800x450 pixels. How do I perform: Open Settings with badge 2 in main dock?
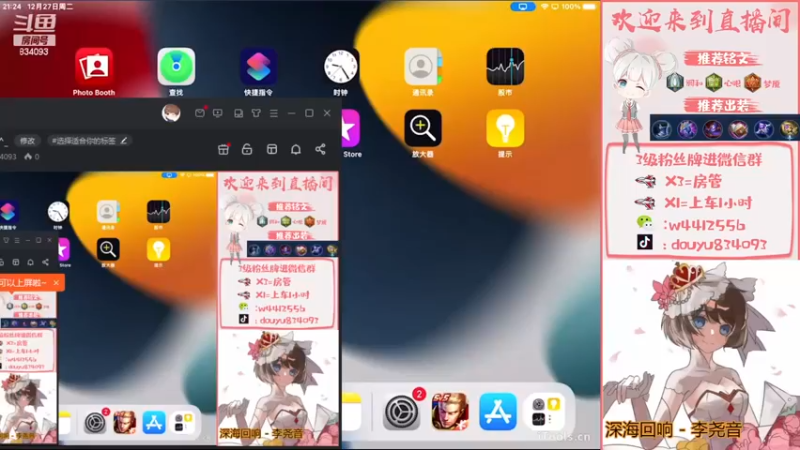402,411
